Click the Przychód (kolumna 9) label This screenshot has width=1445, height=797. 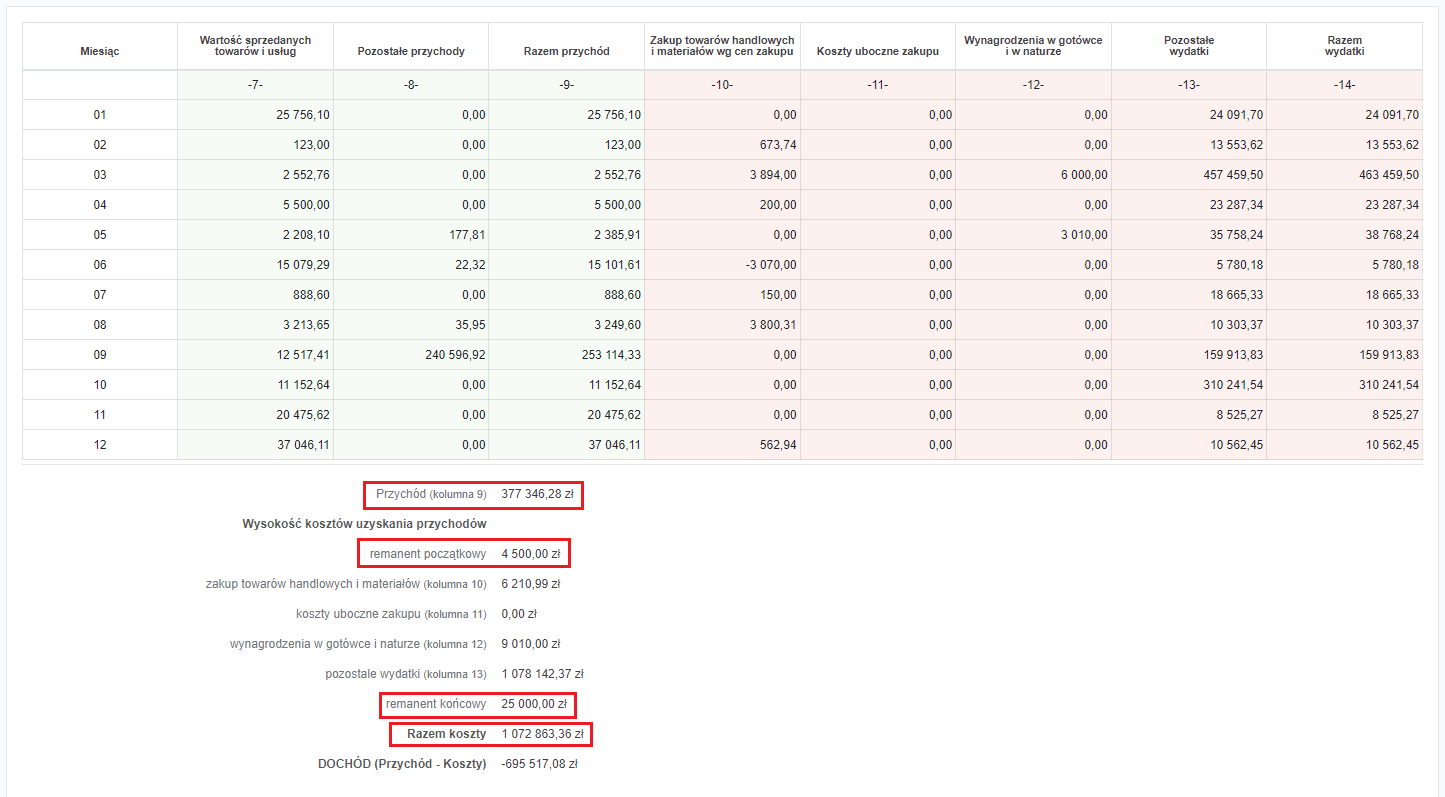[x=431, y=494]
